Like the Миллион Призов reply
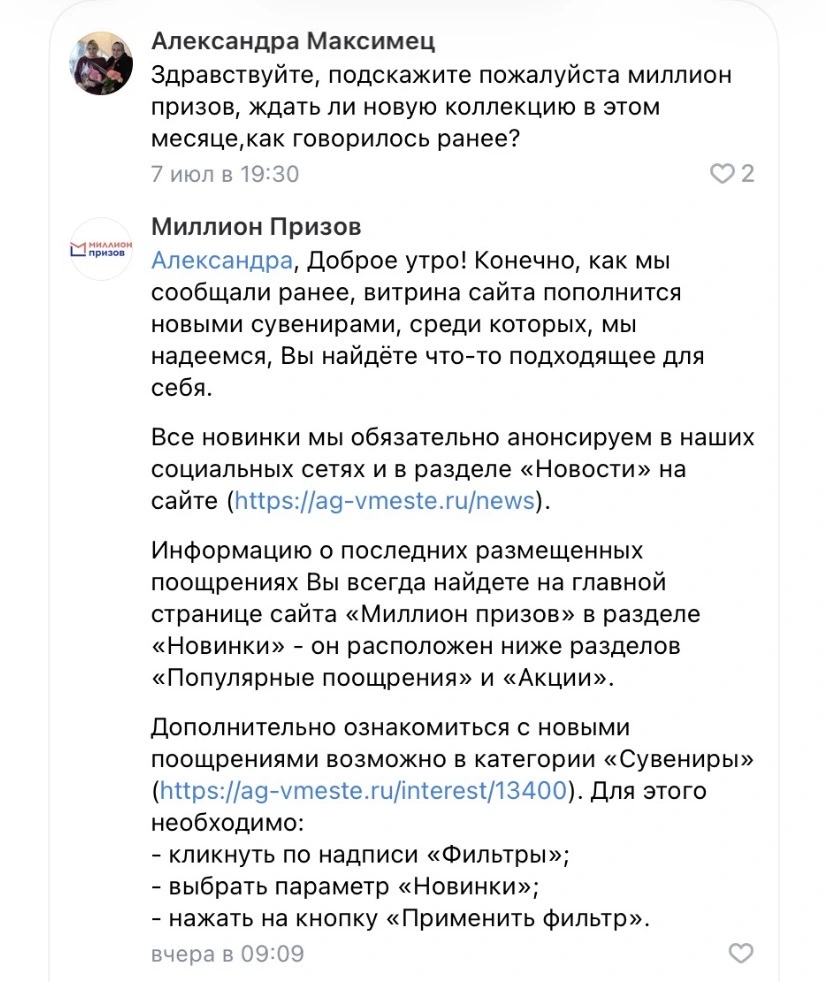 (x=741, y=953)
